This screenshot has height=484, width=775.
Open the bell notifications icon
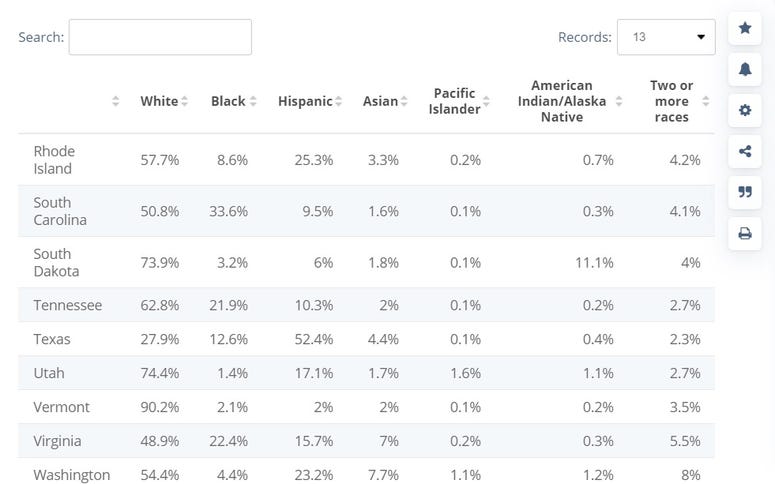[745, 69]
